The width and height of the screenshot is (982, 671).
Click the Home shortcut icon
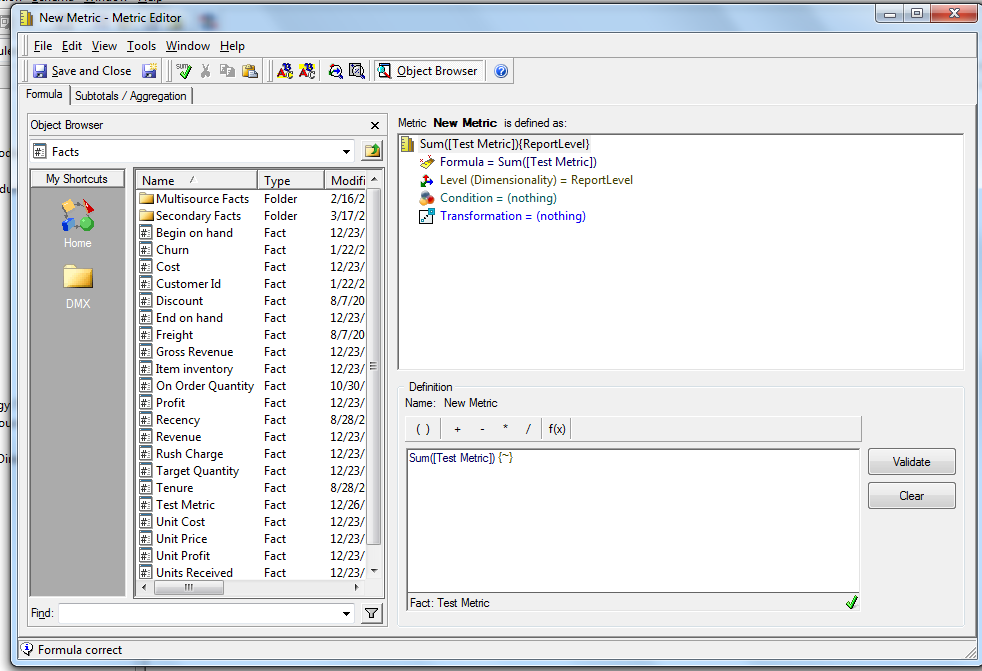(x=77, y=215)
